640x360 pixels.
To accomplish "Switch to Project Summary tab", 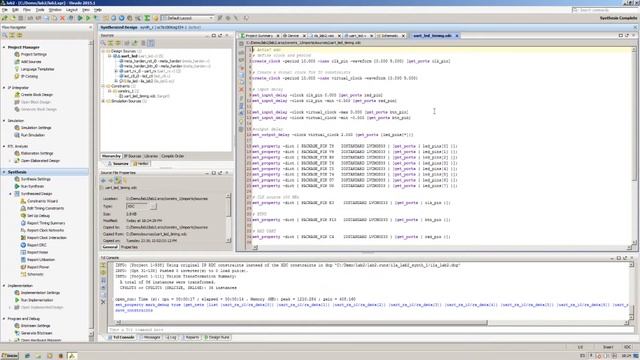I will [259, 36].
